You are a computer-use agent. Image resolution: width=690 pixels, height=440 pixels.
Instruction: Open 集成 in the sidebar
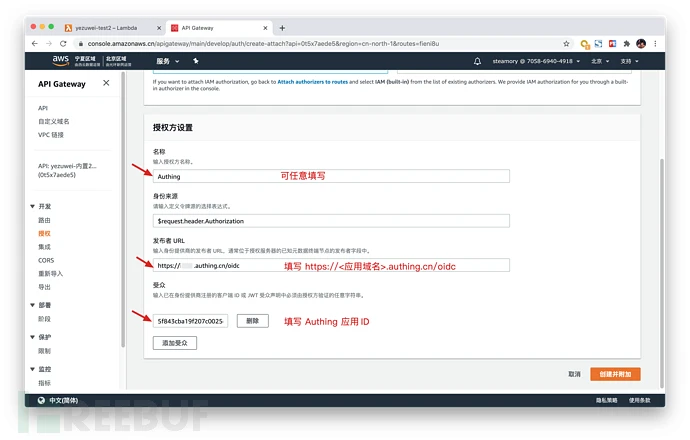click(x=44, y=247)
